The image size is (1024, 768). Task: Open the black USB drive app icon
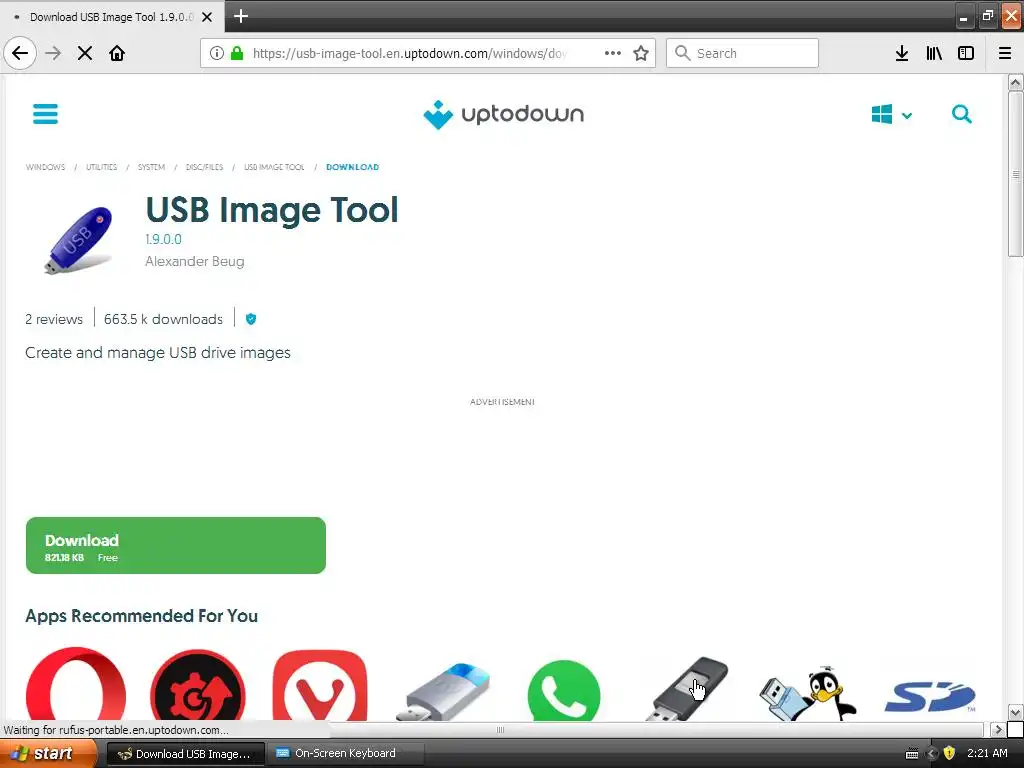pos(688,689)
